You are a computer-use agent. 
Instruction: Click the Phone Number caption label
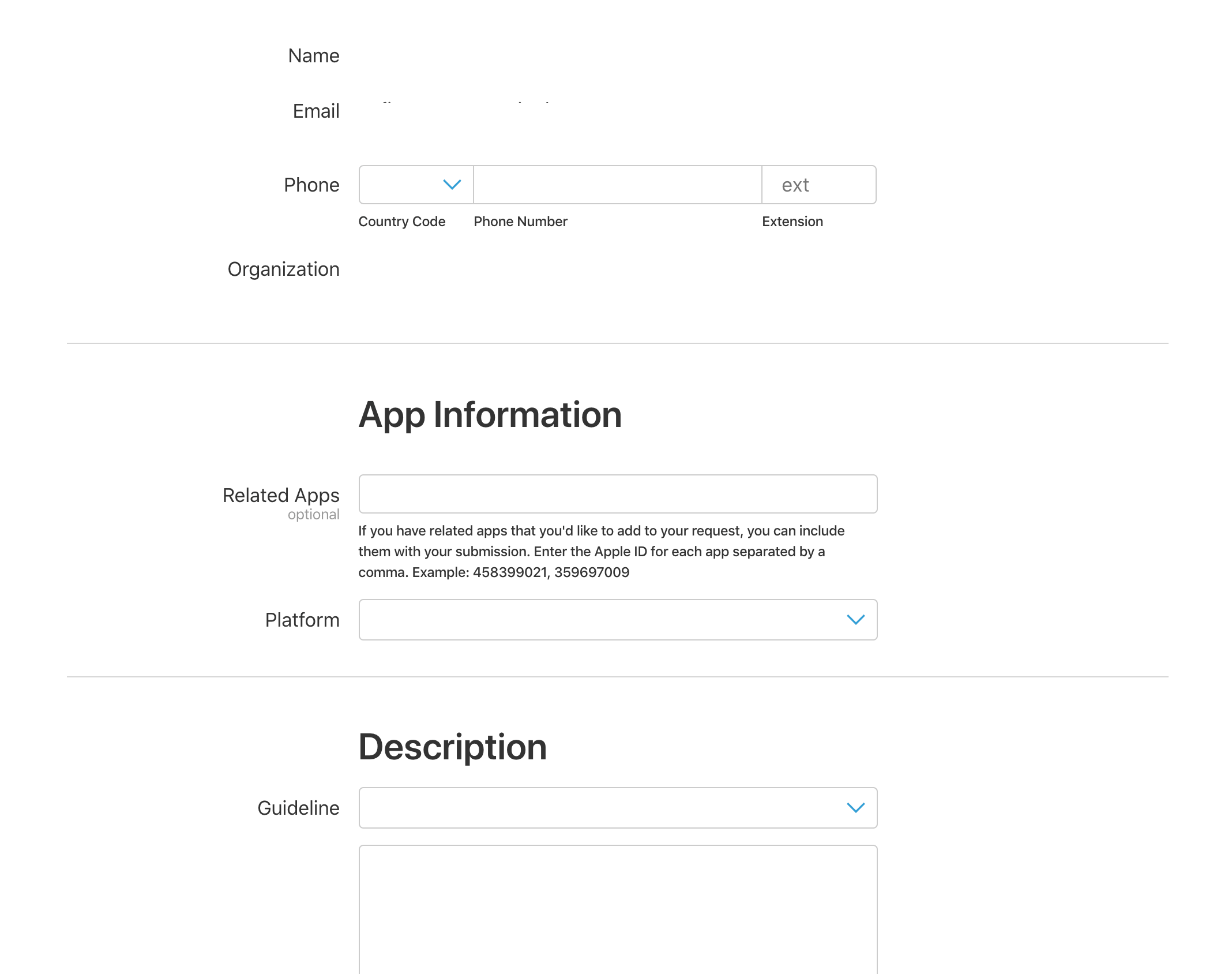[520, 221]
